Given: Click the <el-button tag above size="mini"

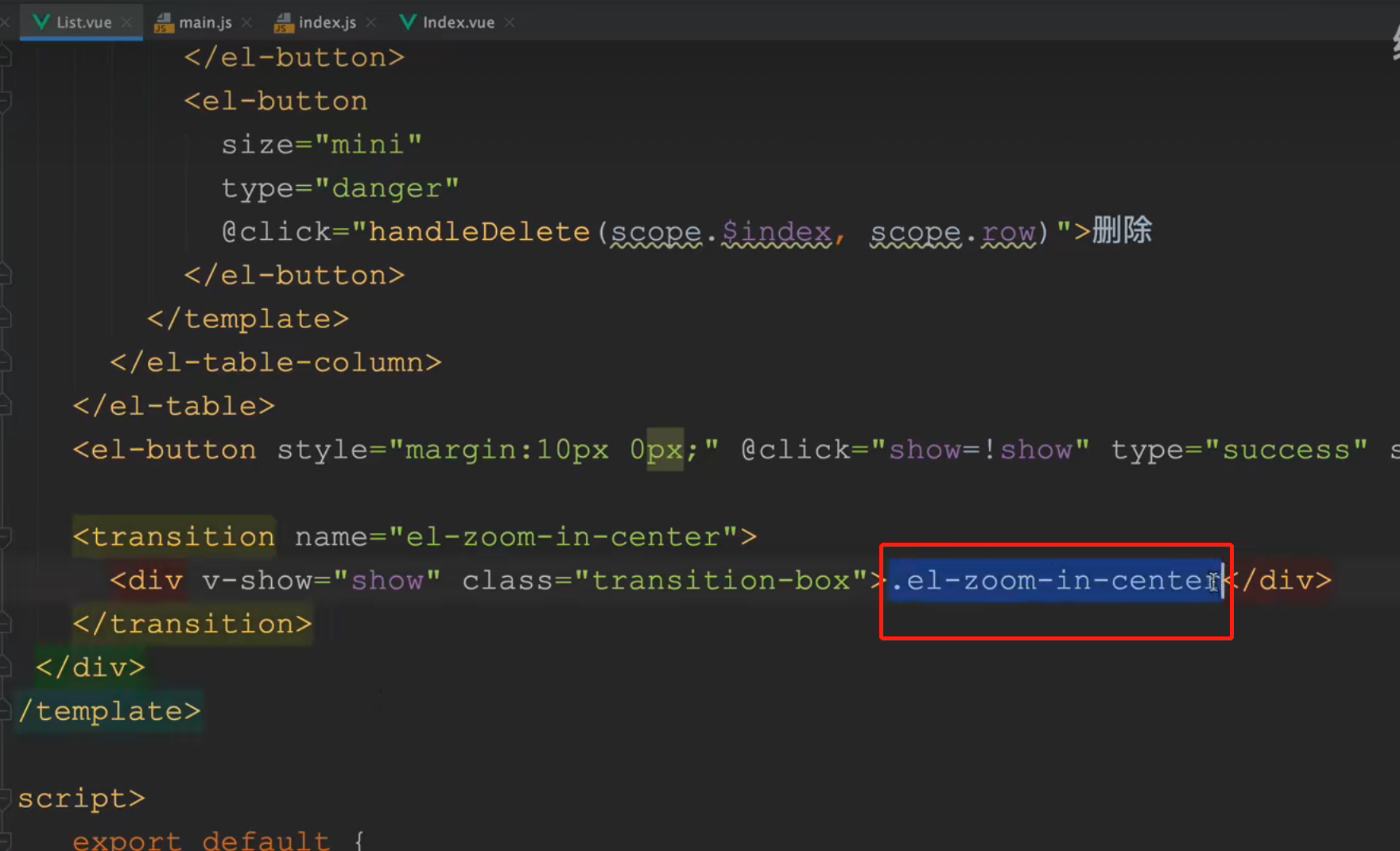Looking at the screenshot, I should click(276, 101).
